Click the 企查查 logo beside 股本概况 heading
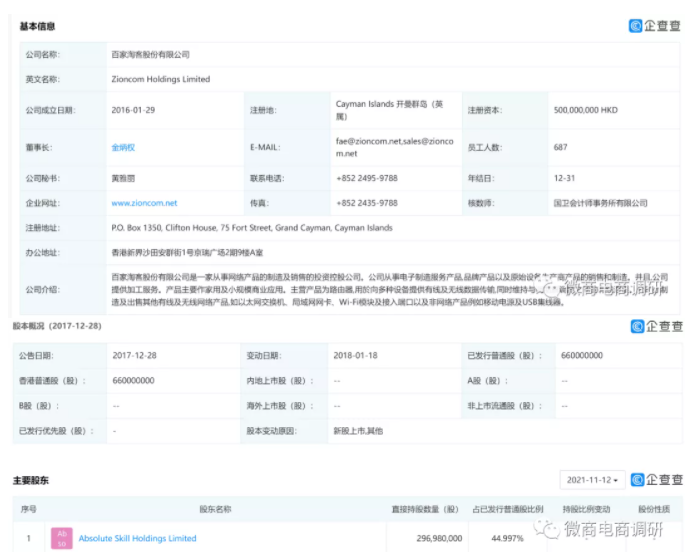 [656, 326]
